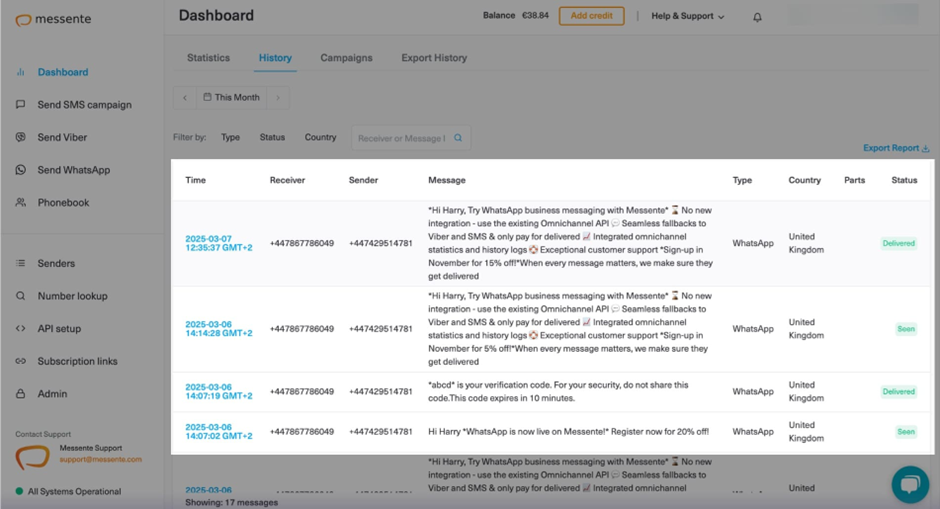
Task: Open the Subscription links page
Action: point(77,362)
